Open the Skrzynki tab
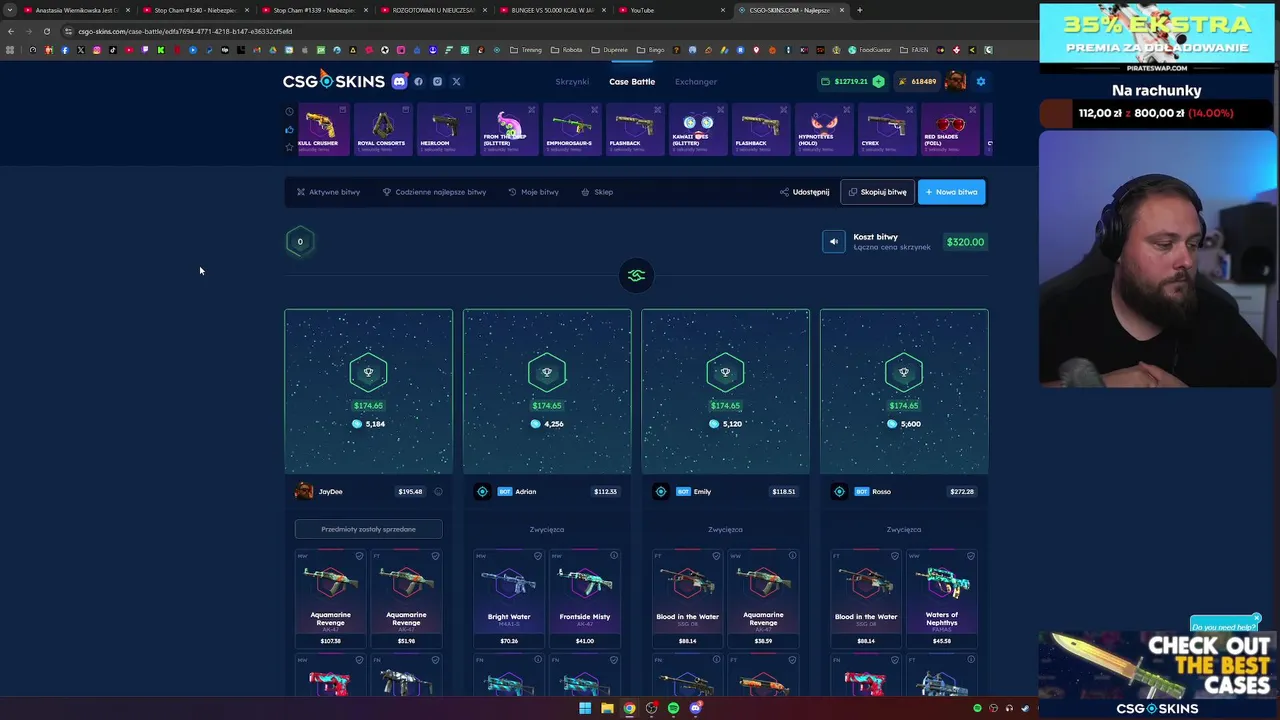Screen dimensions: 1280x720 (x=572, y=82)
